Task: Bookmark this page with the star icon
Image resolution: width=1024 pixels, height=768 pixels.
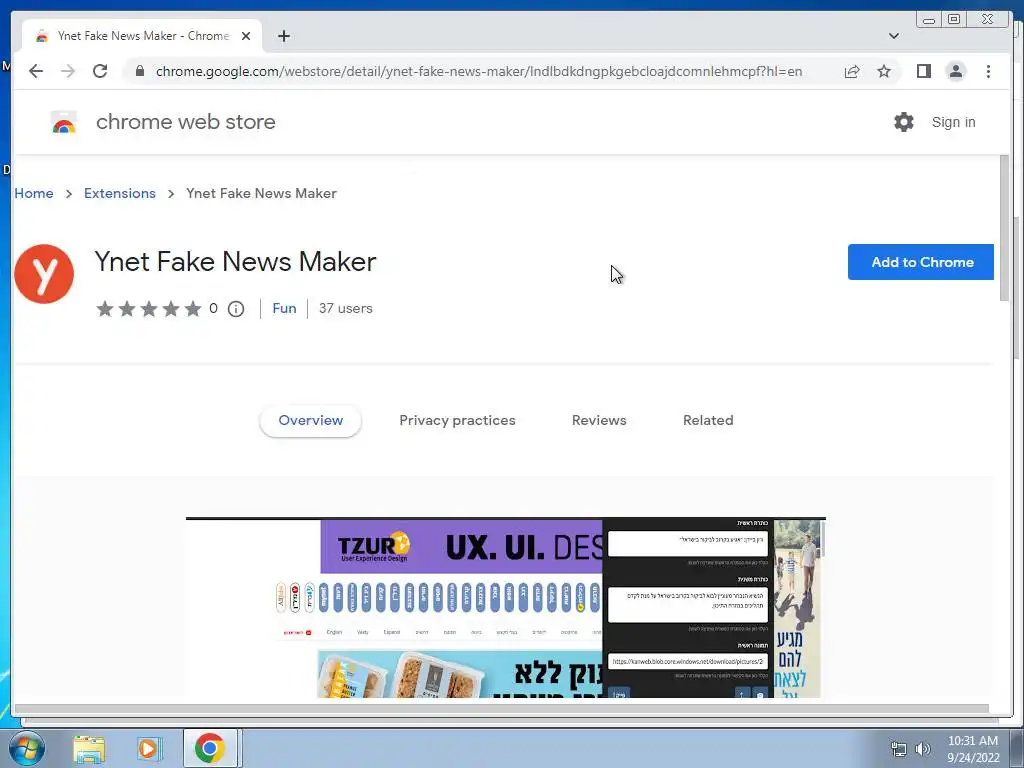Action: click(884, 71)
